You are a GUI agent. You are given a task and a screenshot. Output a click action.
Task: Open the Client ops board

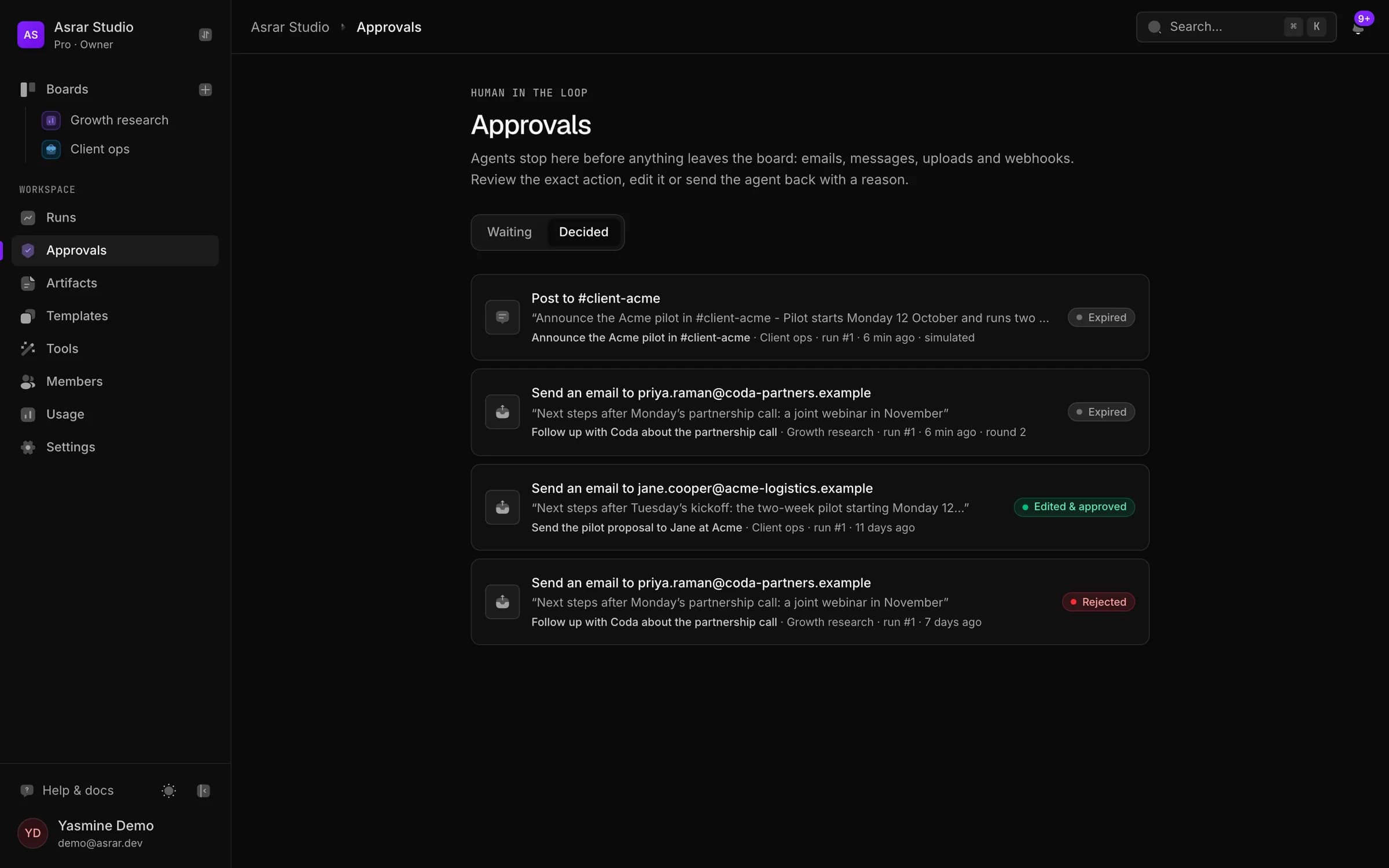(x=100, y=149)
